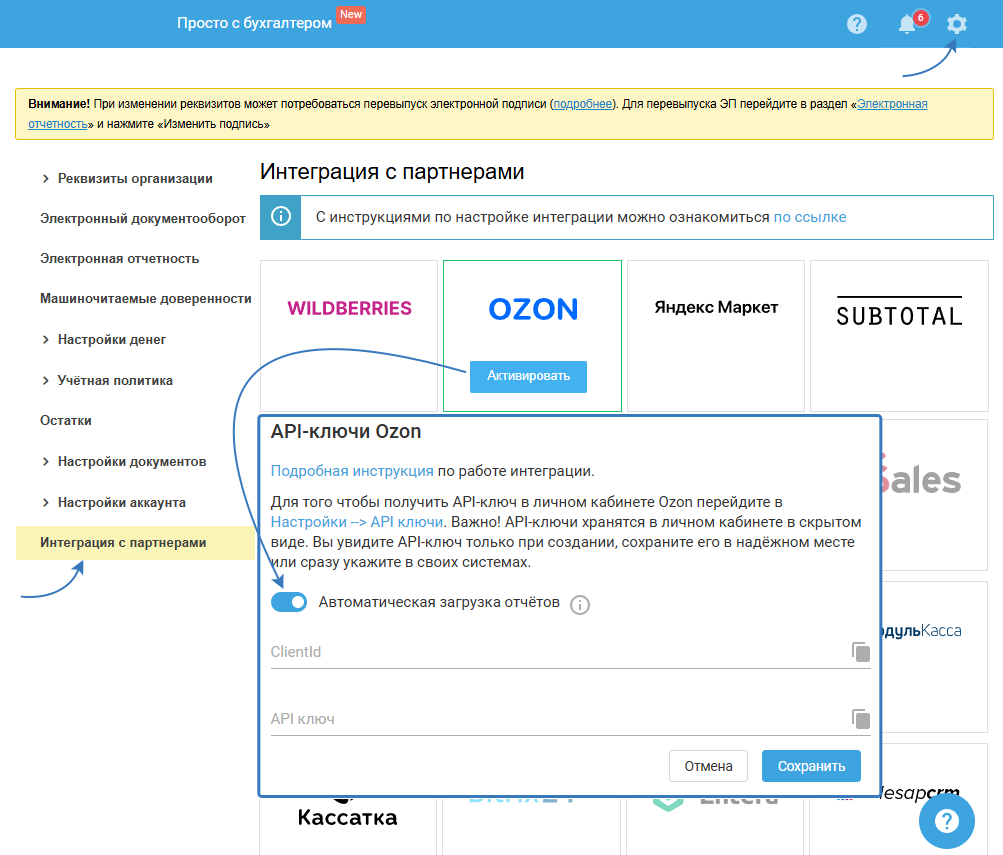Open settings gear icon in header
1003x855 pixels.
956,24
